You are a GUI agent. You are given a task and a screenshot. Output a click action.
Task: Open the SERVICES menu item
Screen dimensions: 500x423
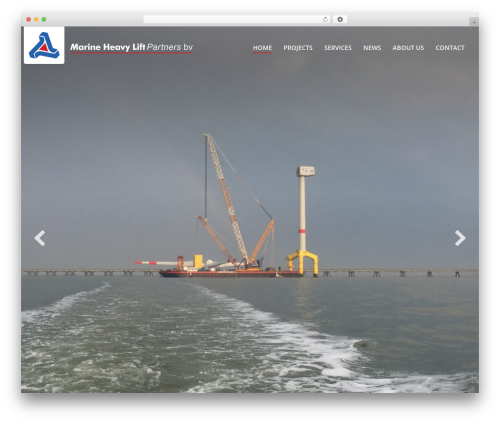338,48
